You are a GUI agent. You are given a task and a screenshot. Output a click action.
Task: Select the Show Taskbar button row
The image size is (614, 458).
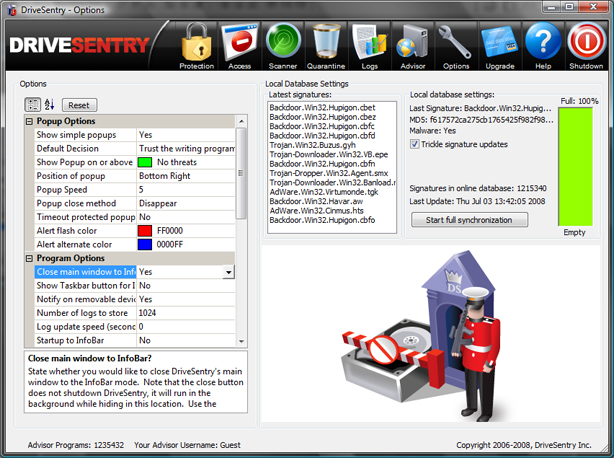[x=135, y=285]
